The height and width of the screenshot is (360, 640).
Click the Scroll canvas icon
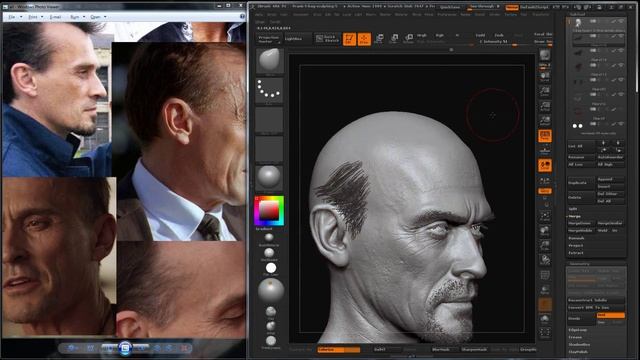coord(544,76)
